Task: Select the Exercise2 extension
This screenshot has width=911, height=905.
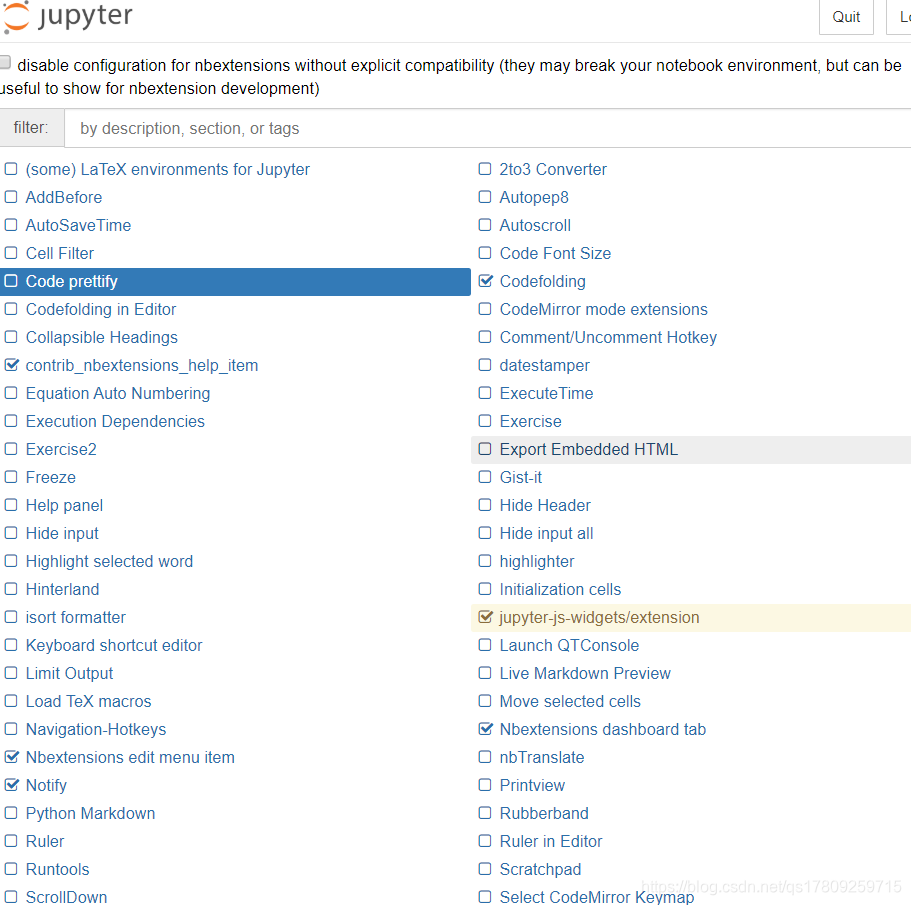Action: (x=61, y=449)
